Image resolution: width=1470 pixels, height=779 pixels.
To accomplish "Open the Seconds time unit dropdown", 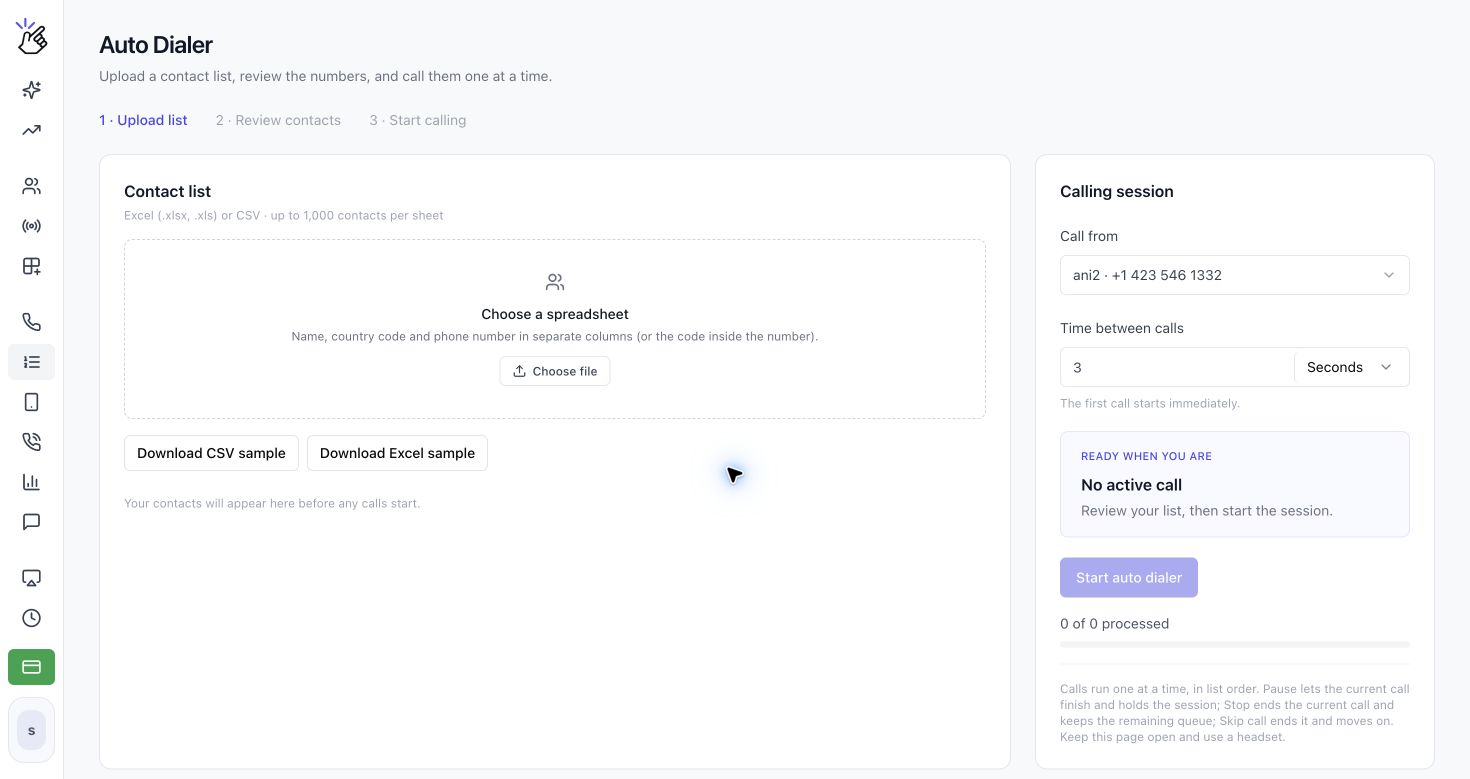I will (1351, 367).
